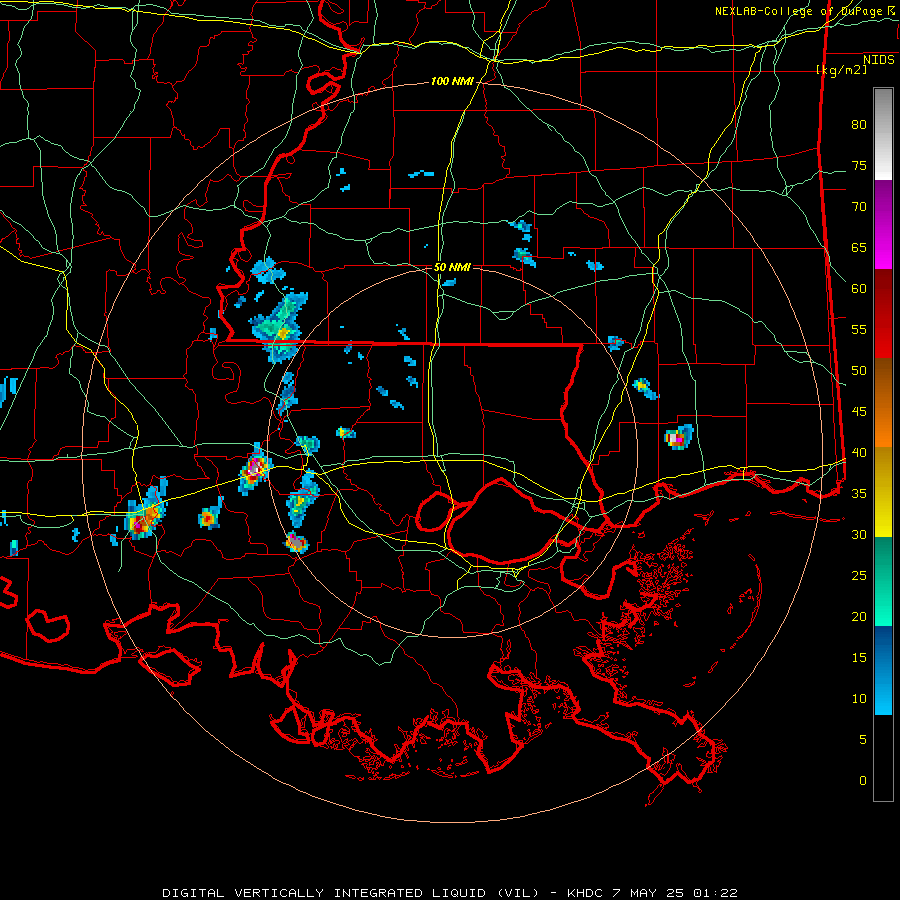Pick the orange-brown segment of the color bar
900x900 pixels.
pos(883,402)
